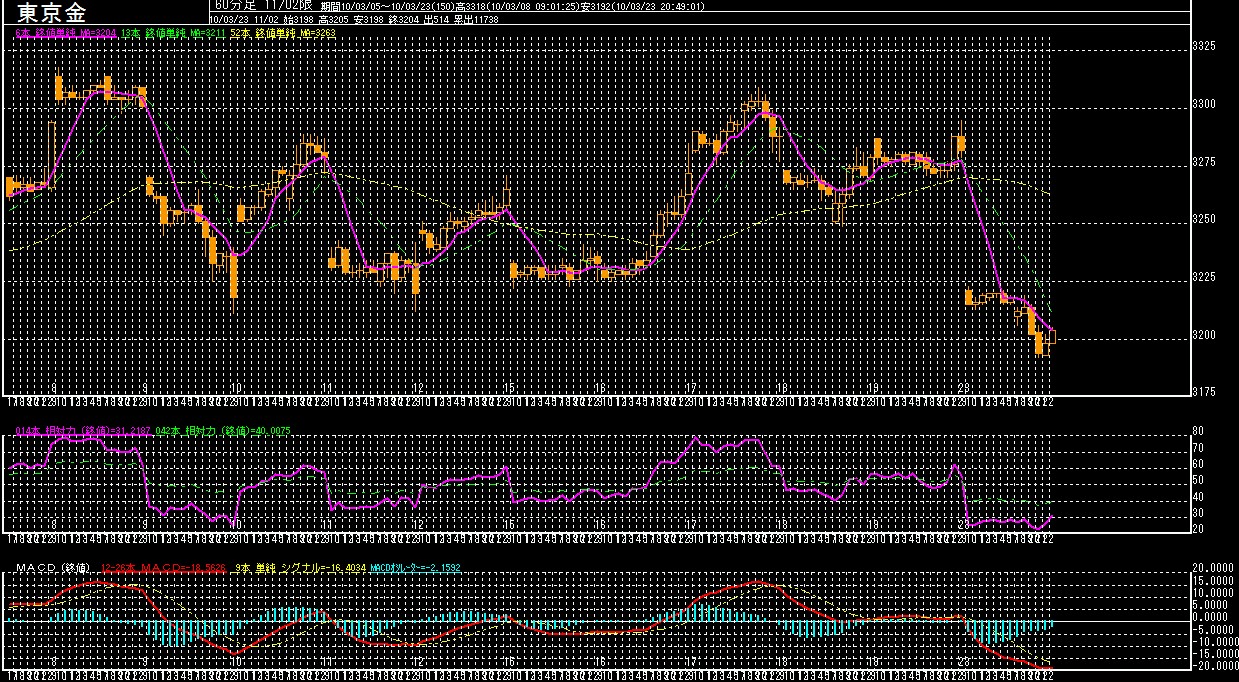Viewport: 1239px width, 682px height.
Task: Click the 東京金 chart title
Action: click(x=51, y=12)
